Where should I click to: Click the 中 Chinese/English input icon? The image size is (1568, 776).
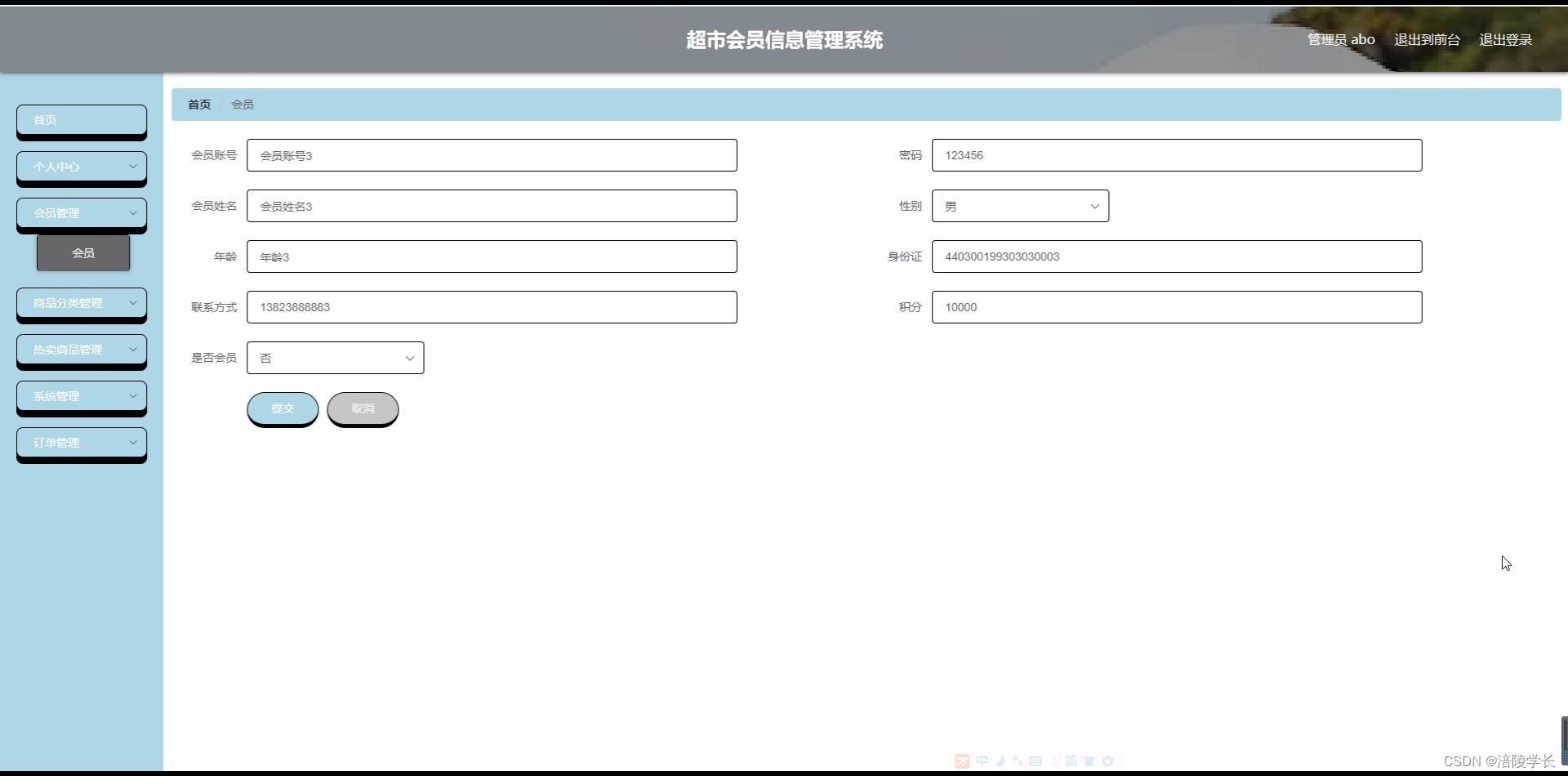coord(982,761)
